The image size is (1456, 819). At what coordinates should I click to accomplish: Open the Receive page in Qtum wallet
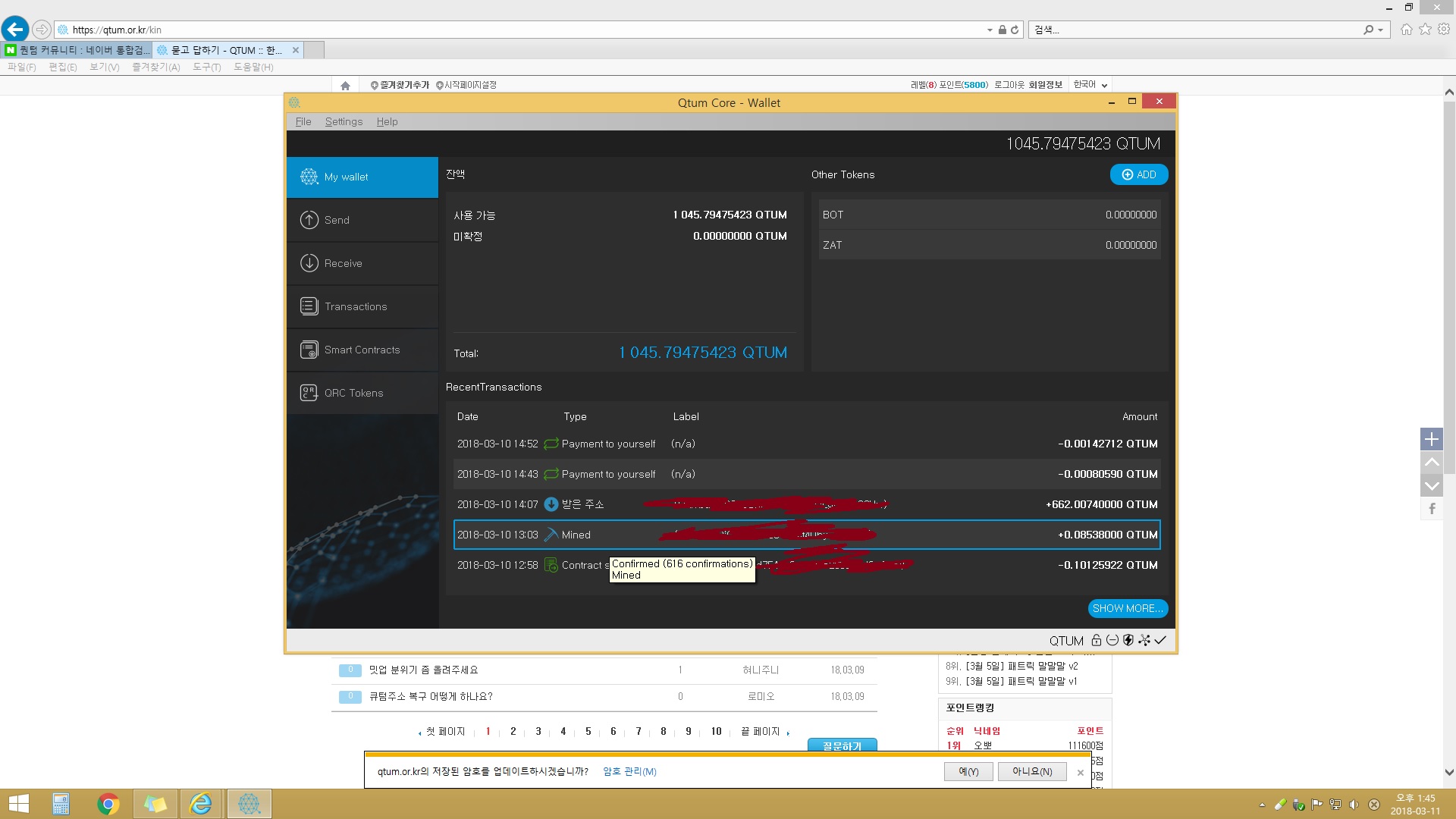362,263
